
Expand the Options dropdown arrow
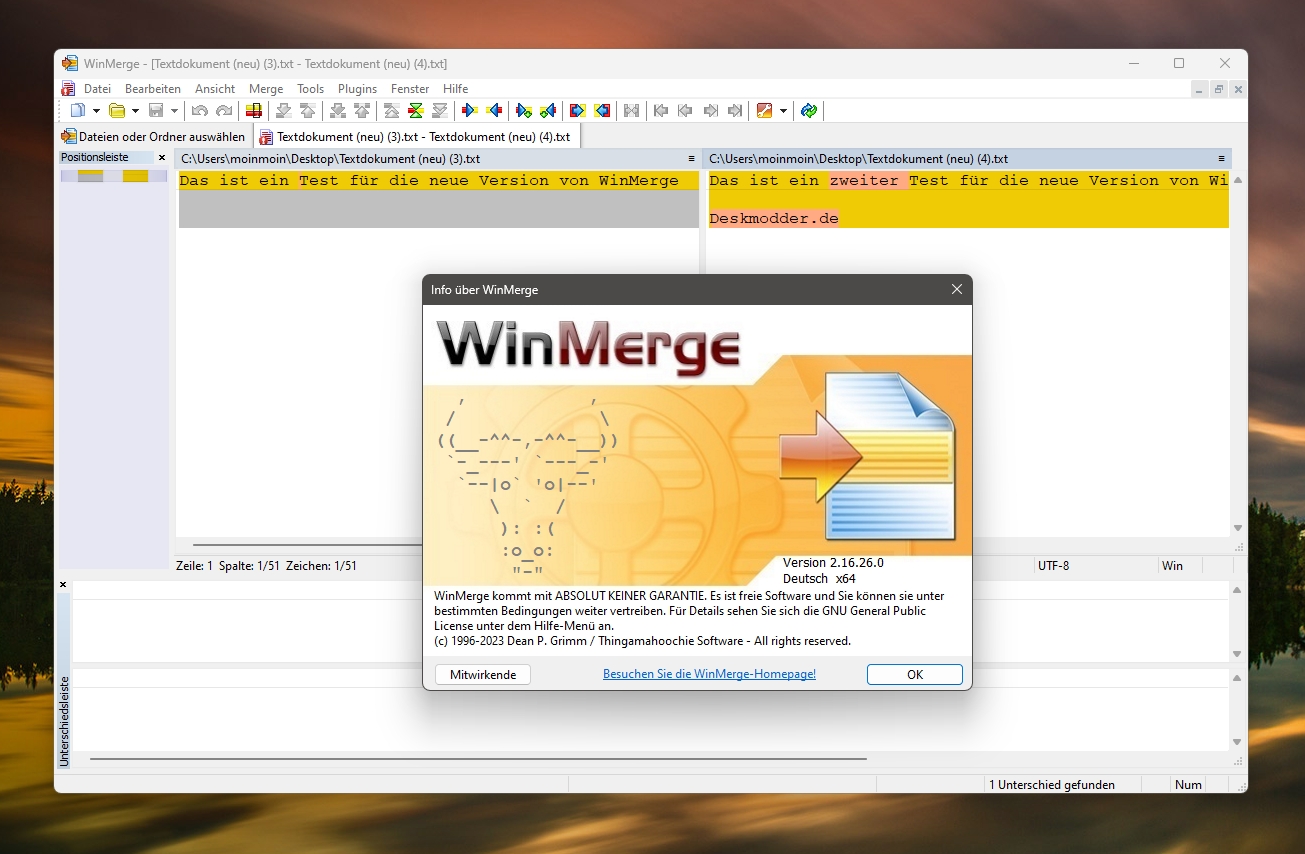(x=783, y=111)
